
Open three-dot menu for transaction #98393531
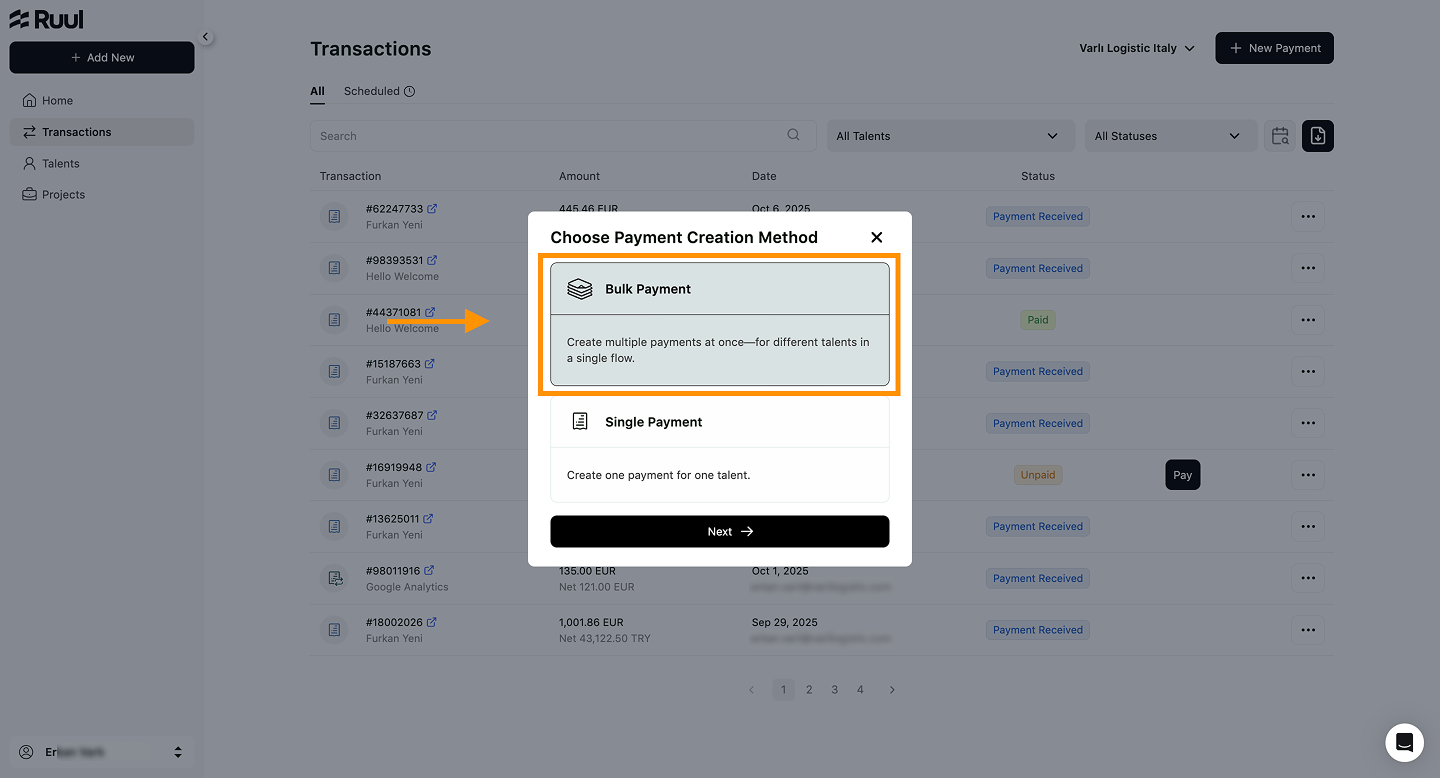(x=1307, y=268)
